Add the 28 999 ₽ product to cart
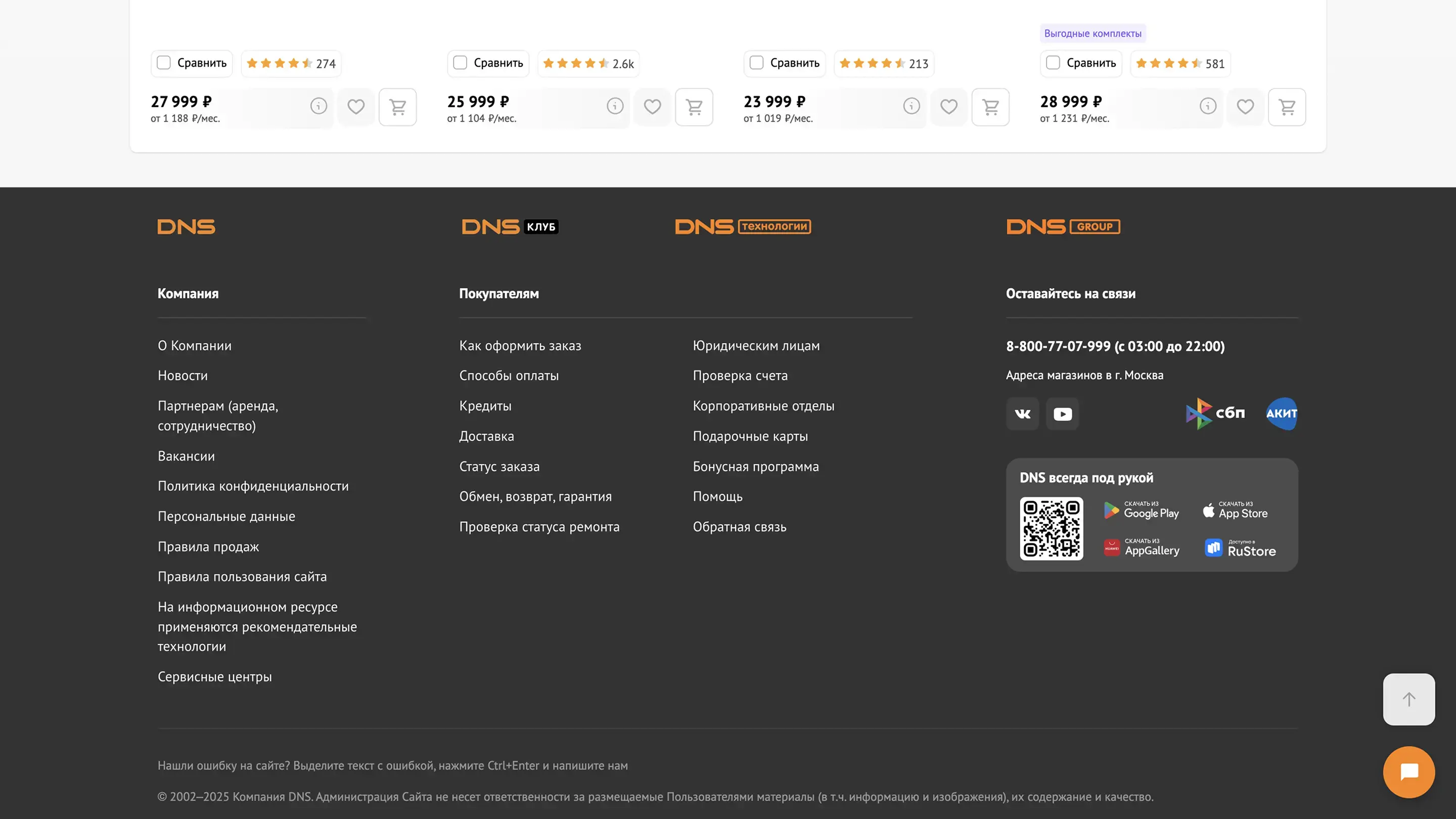1456x819 pixels. click(1287, 107)
